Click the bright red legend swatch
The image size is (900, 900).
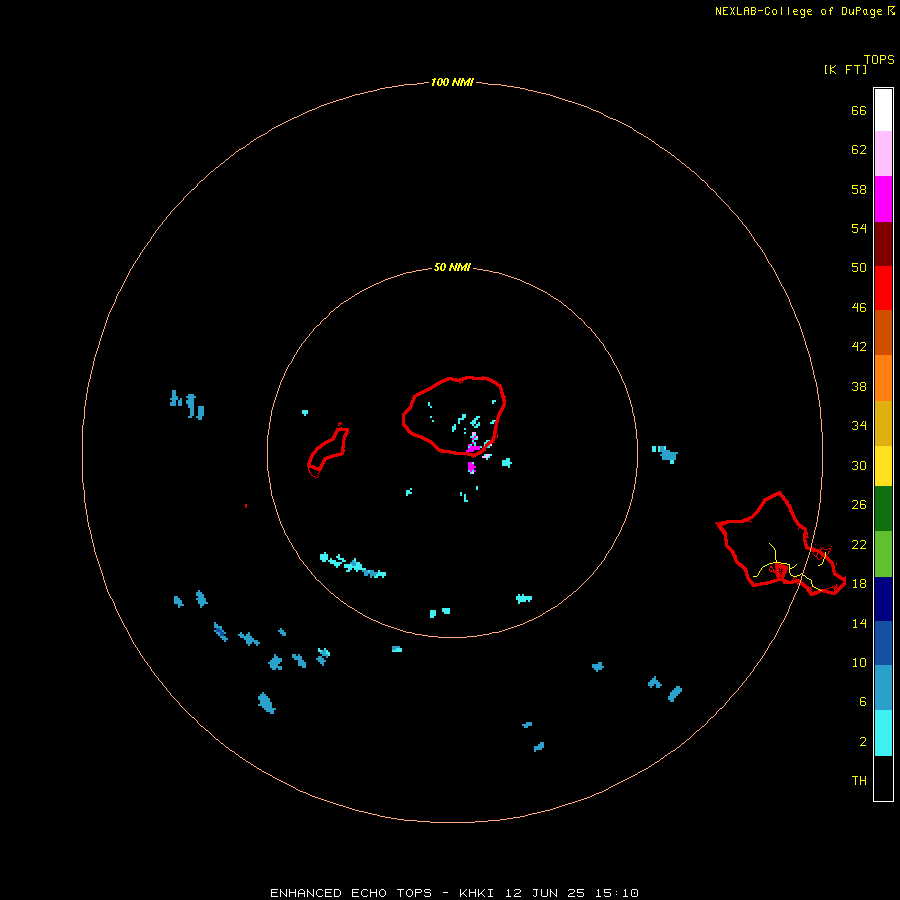(x=883, y=288)
